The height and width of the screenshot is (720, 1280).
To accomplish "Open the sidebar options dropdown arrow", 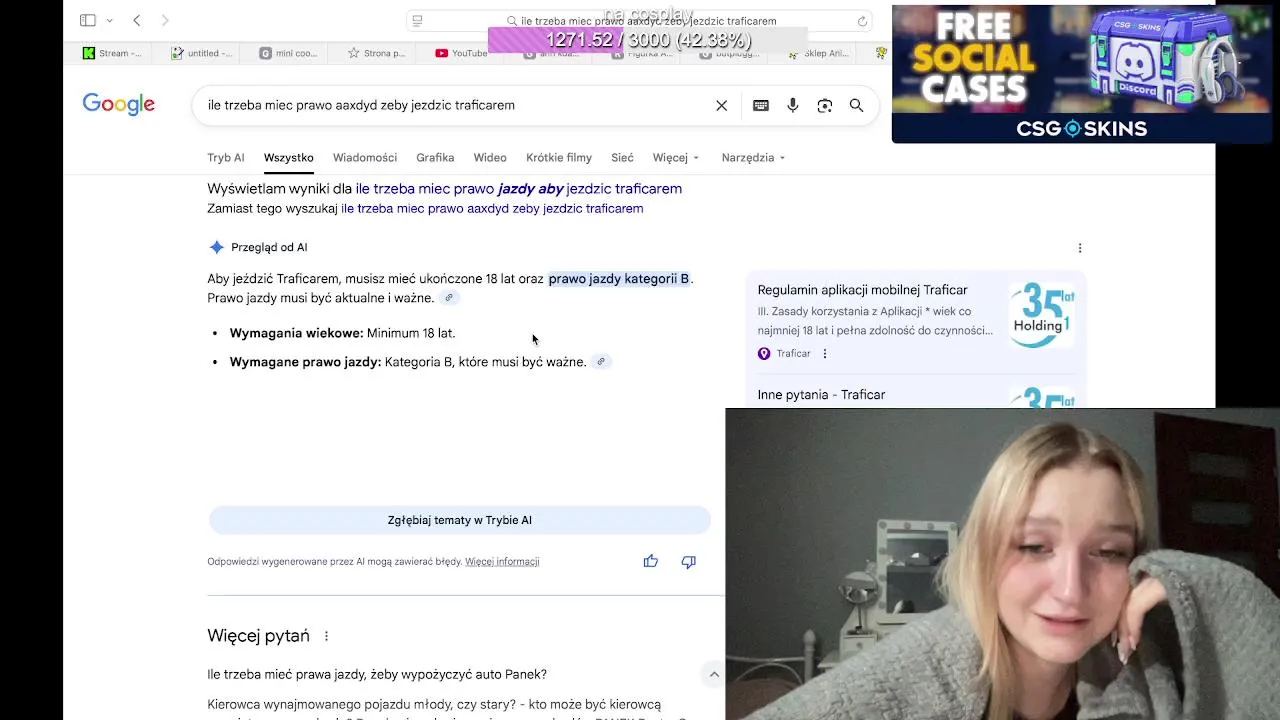I will tap(109, 21).
